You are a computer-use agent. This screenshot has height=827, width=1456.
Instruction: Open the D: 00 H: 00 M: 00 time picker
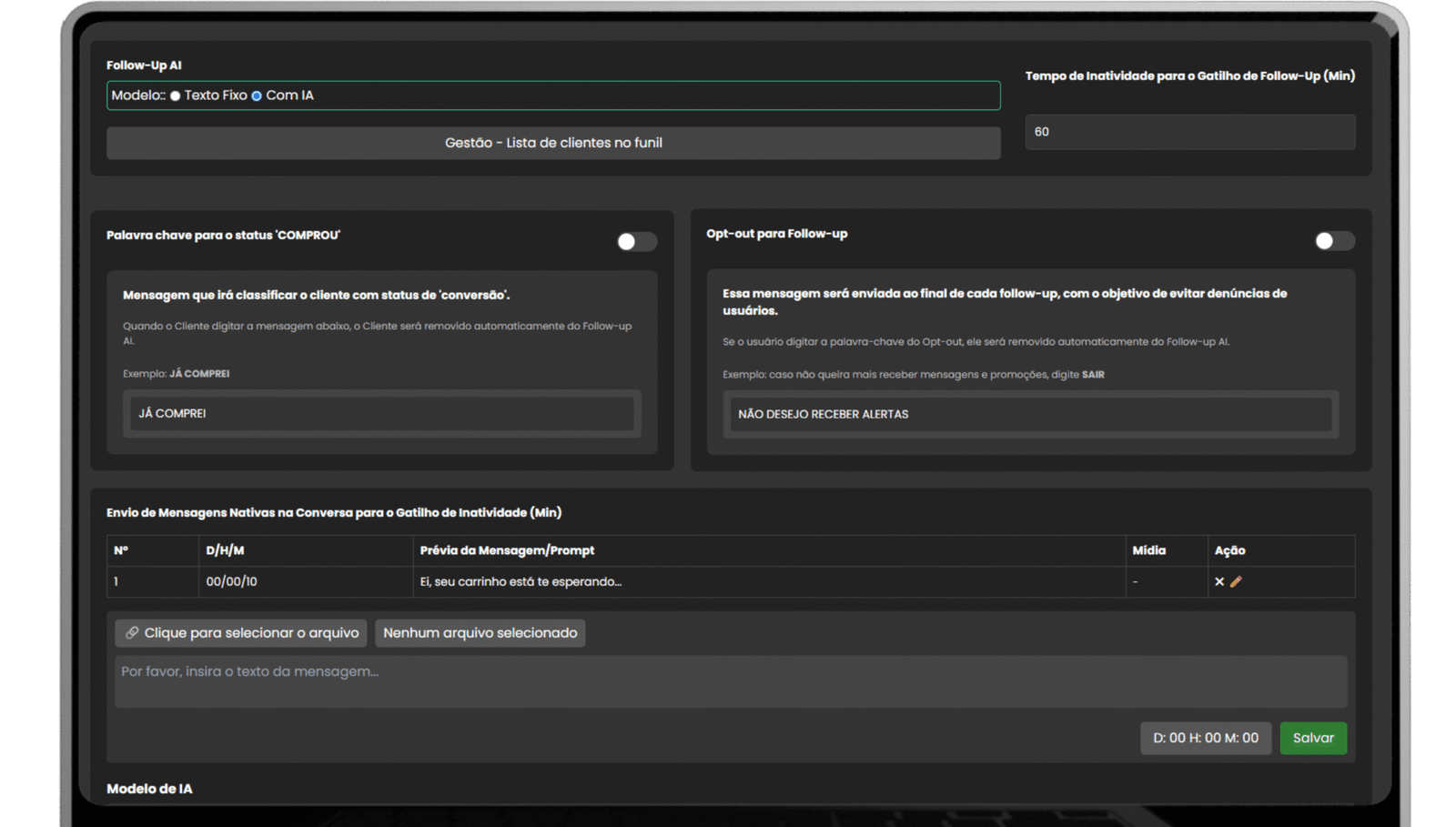(x=1205, y=738)
